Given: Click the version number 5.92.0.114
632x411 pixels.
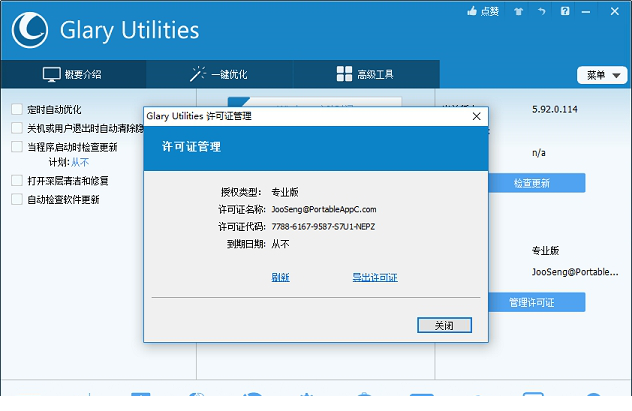Looking at the screenshot, I should (x=555, y=109).
